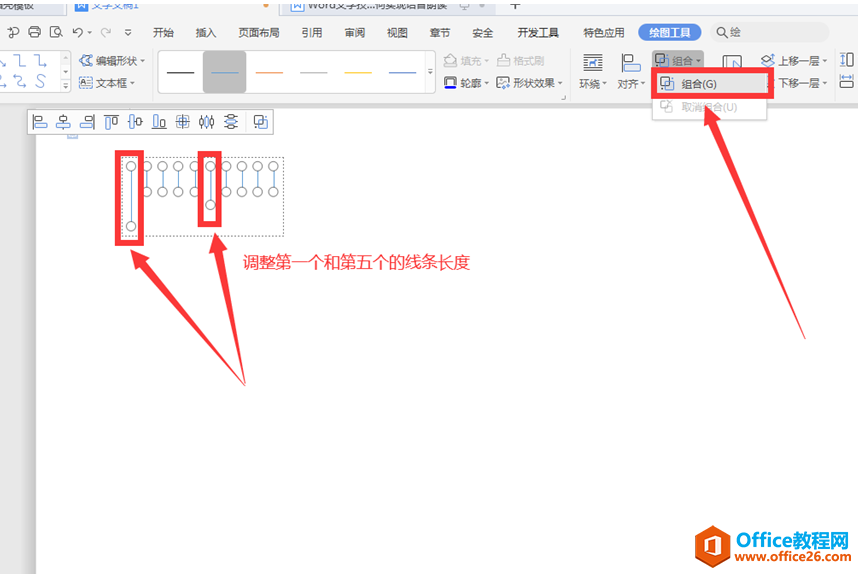858x574 pixels.
Task: Click align middle vertically in floating toolbar
Action: tap(135, 121)
